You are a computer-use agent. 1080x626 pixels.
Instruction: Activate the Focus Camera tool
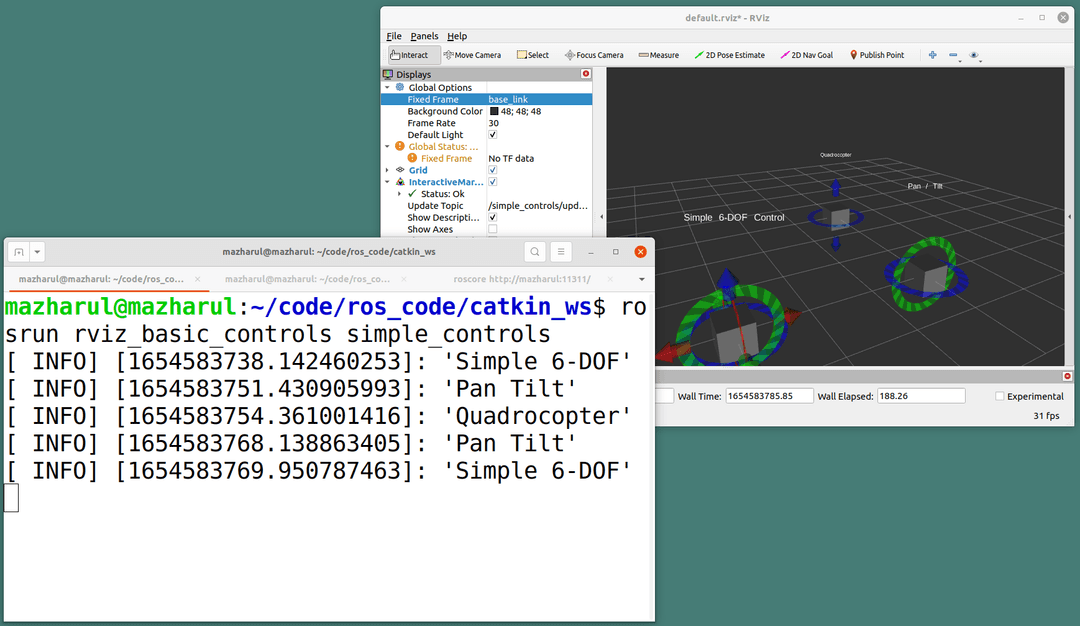(x=594, y=55)
